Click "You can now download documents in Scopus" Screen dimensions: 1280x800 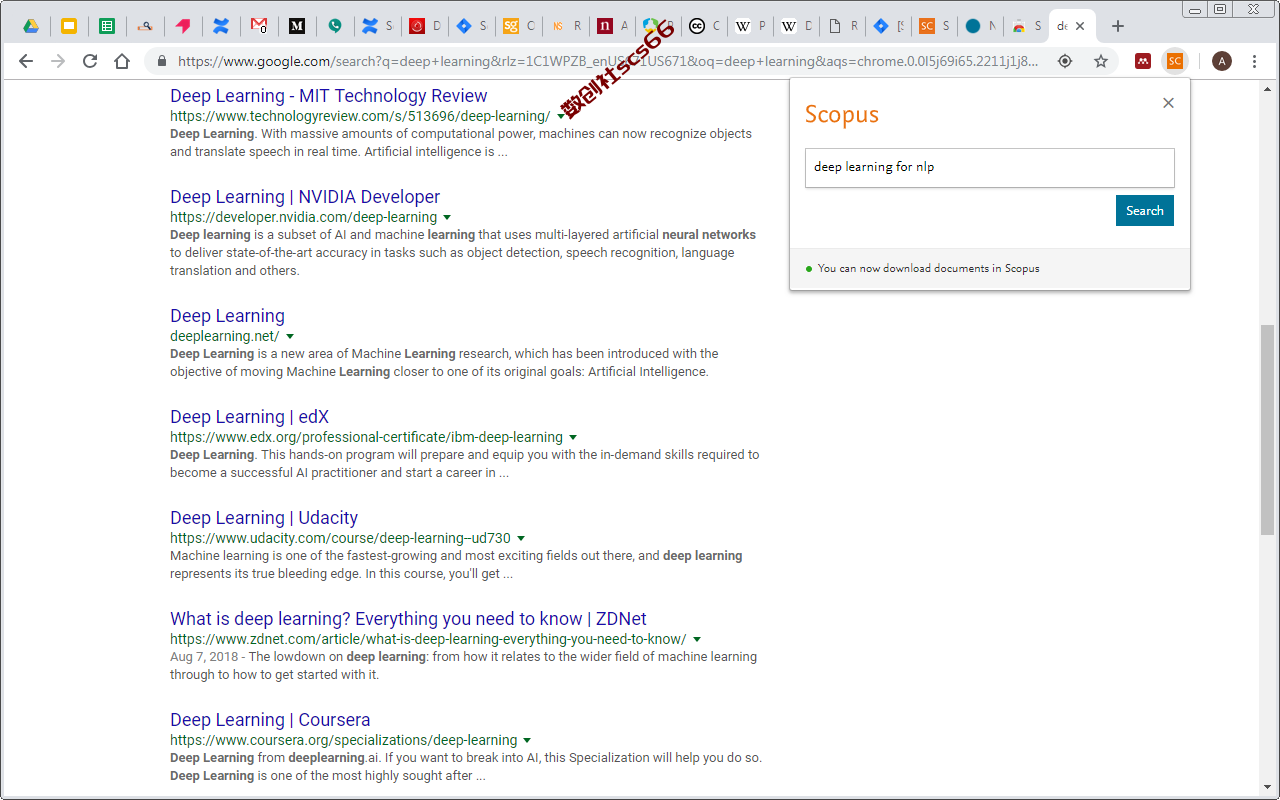tap(928, 268)
